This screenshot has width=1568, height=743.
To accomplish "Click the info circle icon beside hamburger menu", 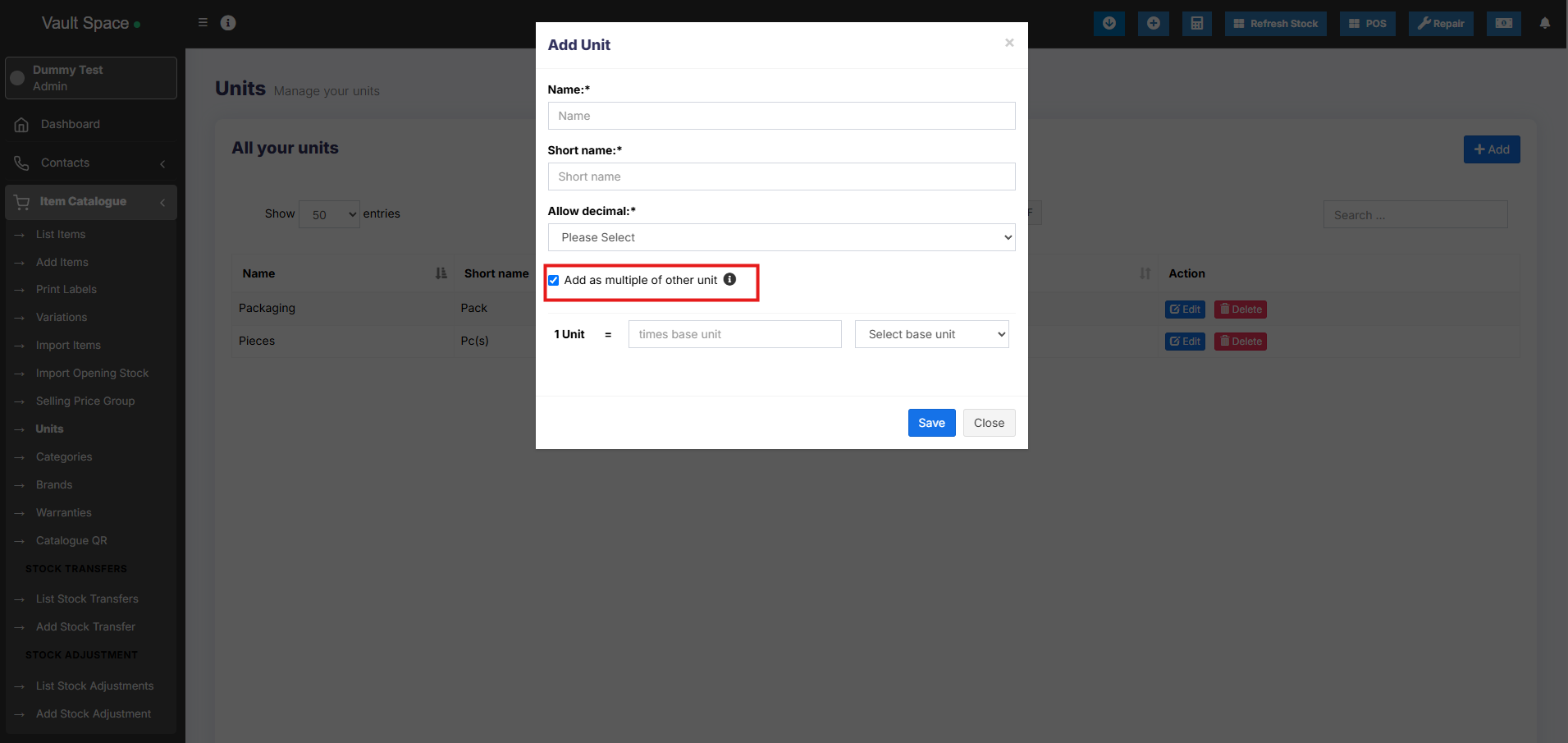I will 228,23.
